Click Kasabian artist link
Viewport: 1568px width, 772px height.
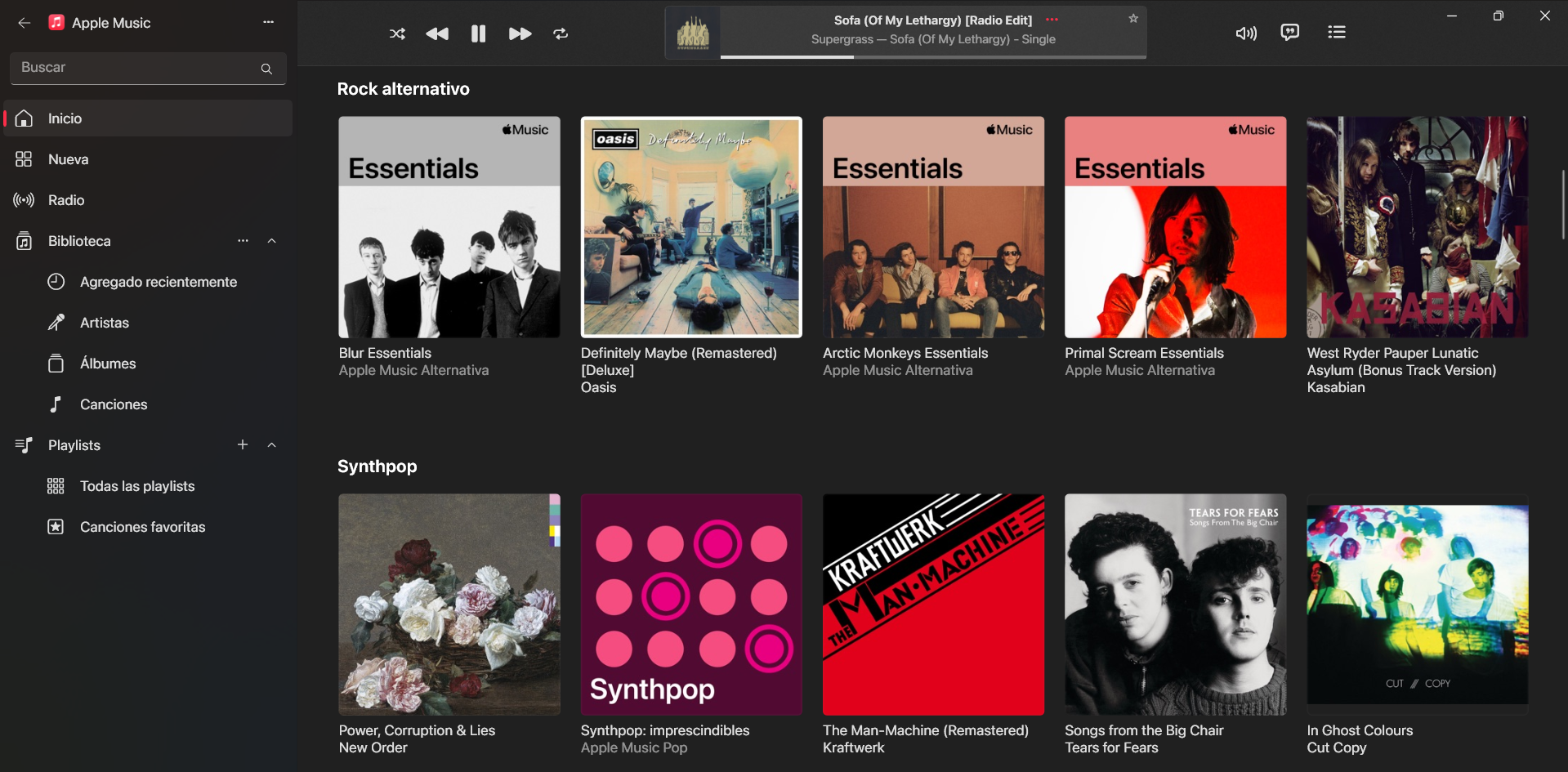1335,387
